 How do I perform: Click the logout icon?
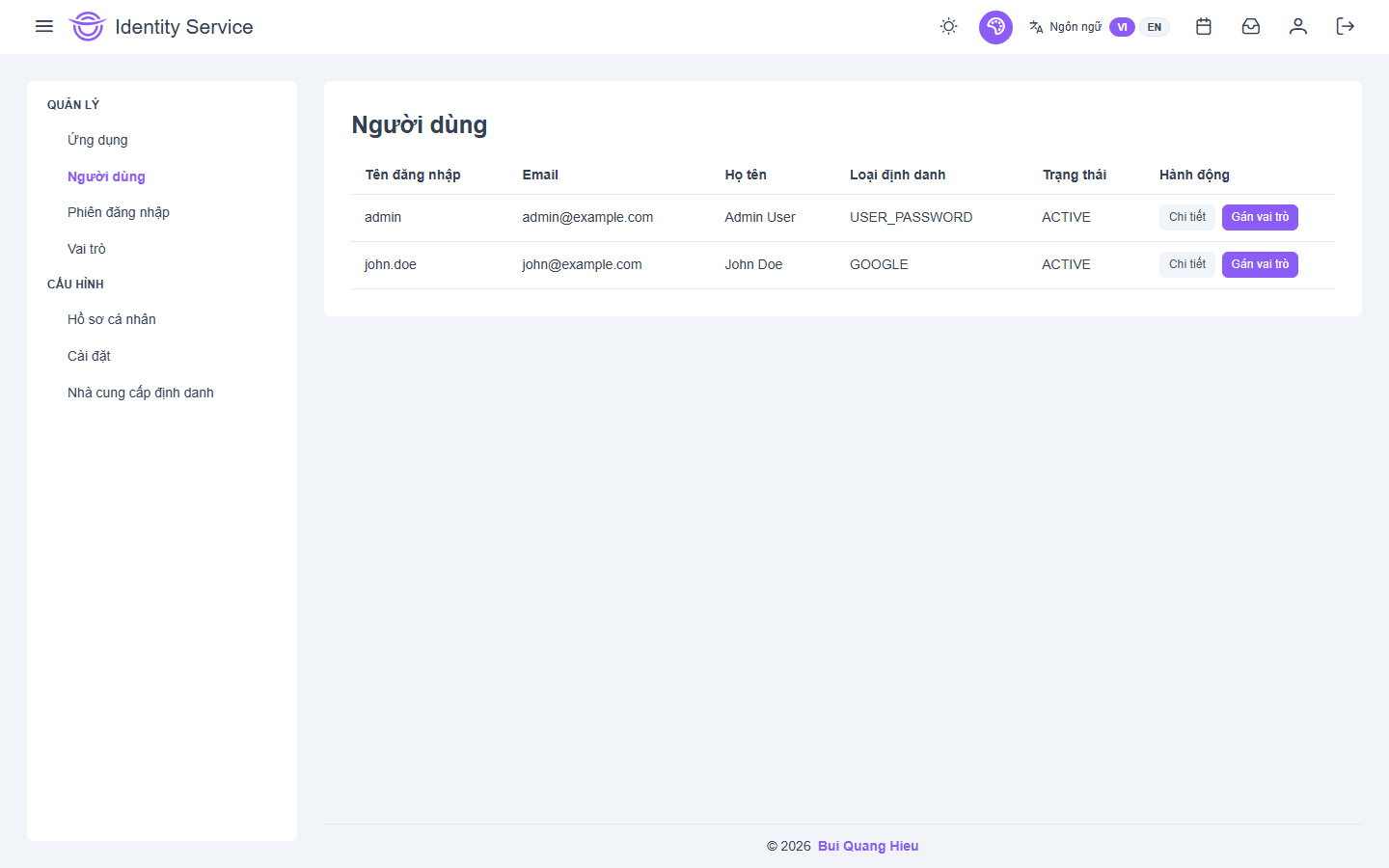pyautogui.click(x=1346, y=27)
